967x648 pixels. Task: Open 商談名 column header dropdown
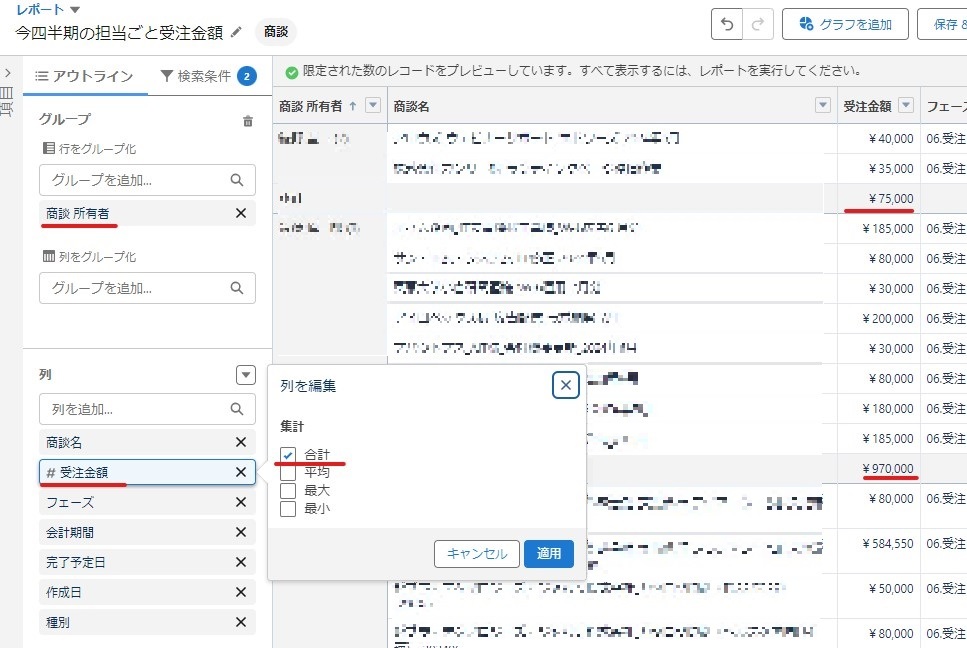(x=823, y=105)
